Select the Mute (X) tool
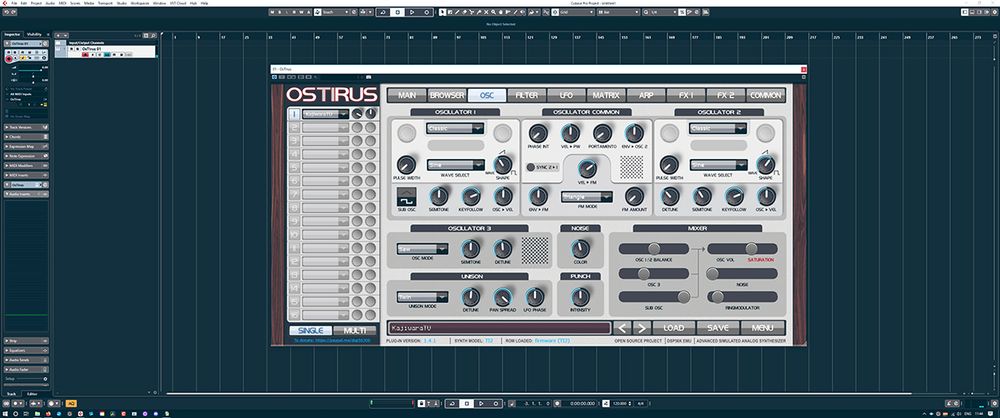Screen dimensions: 1000x418 [x=486, y=12]
